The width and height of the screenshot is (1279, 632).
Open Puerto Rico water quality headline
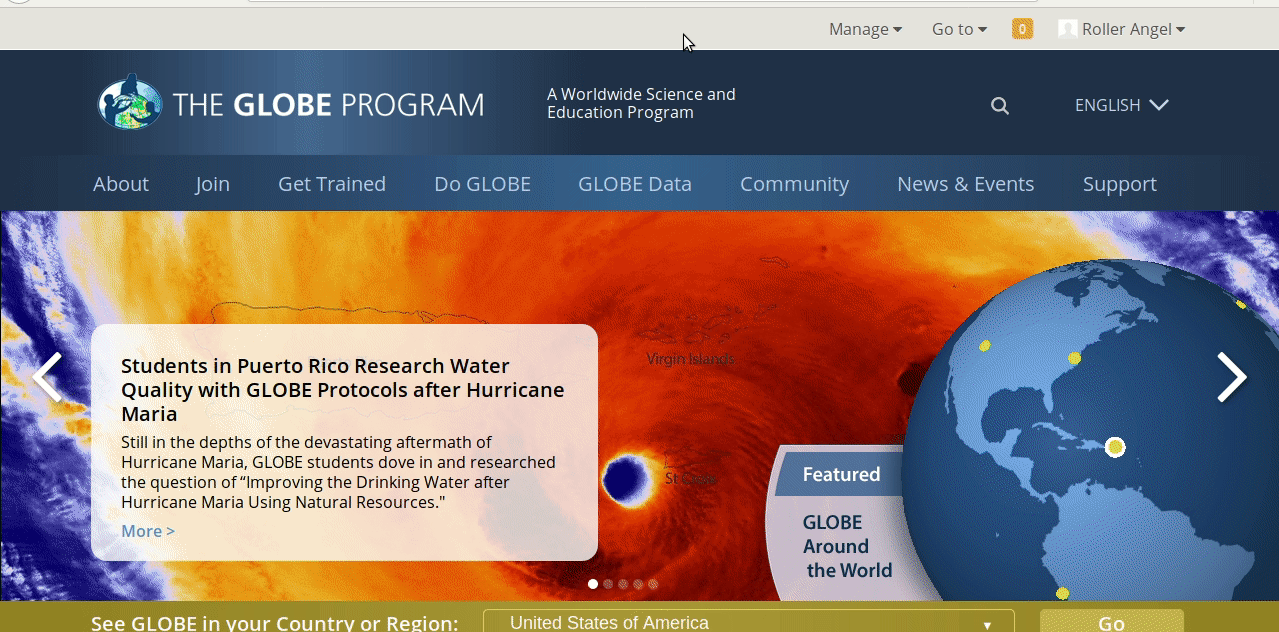coord(343,390)
